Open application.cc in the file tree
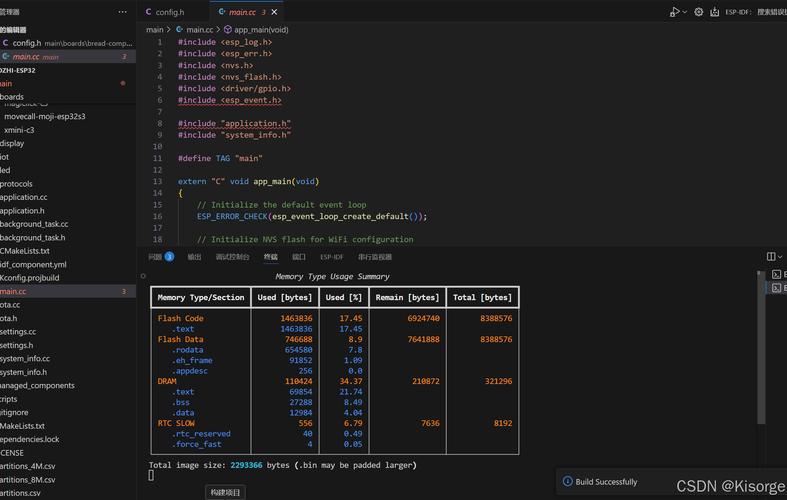The image size is (787, 500). [x=24, y=197]
